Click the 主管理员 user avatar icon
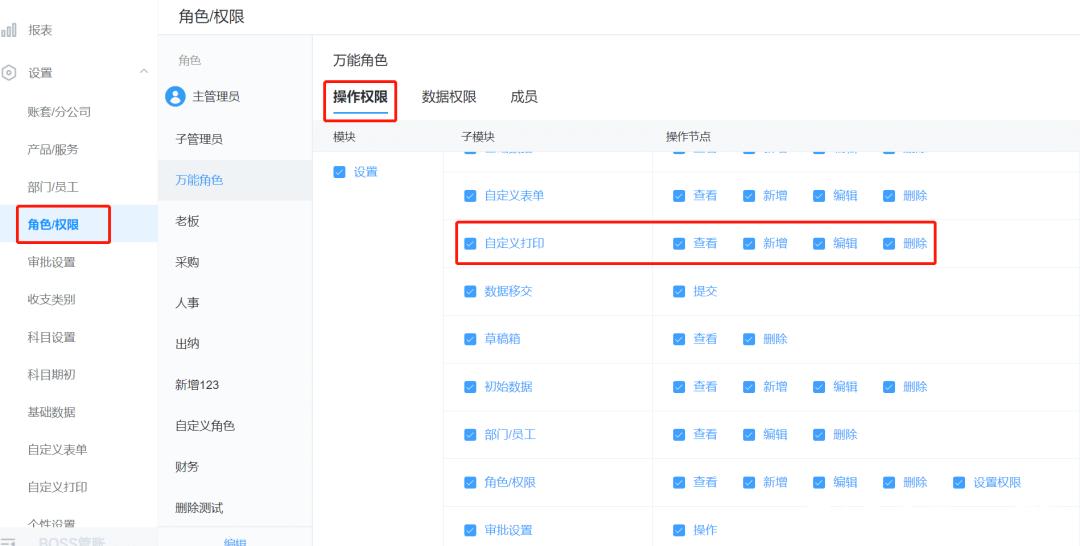 pyautogui.click(x=176, y=96)
